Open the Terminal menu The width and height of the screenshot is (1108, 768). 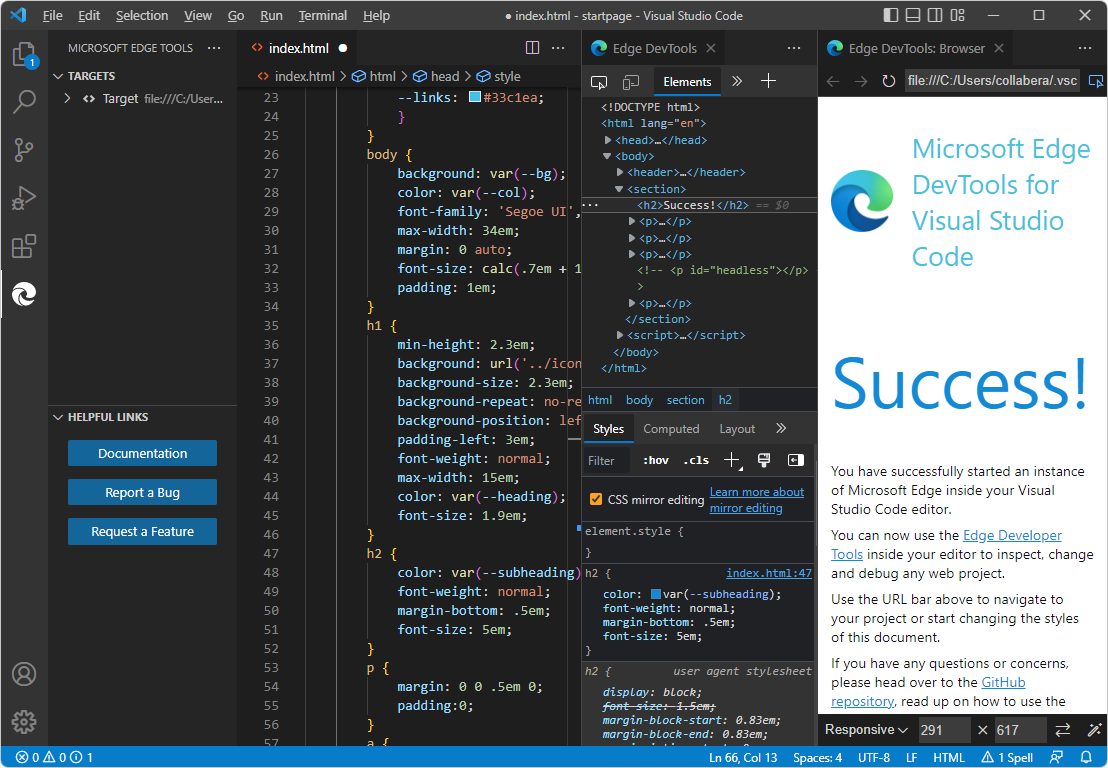pyautogui.click(x=322, y=15)
